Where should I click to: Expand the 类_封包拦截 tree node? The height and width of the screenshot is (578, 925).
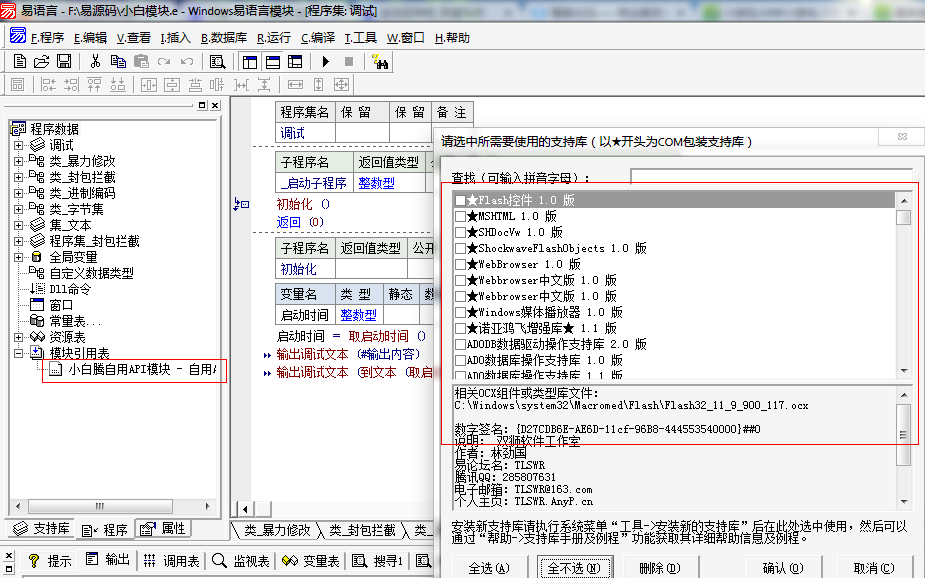tap(18, 177)
